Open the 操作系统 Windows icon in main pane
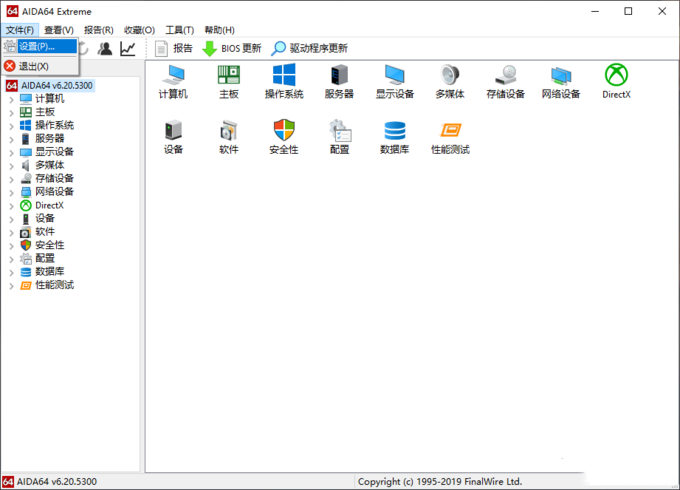The height and width of the screenshot is (490, 680). [284, 82]
